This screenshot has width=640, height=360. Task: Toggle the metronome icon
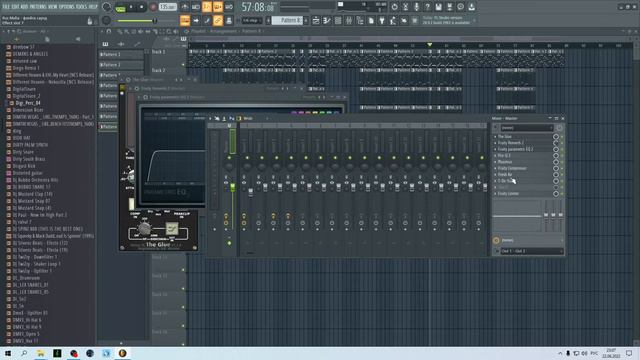click(185, 7)
